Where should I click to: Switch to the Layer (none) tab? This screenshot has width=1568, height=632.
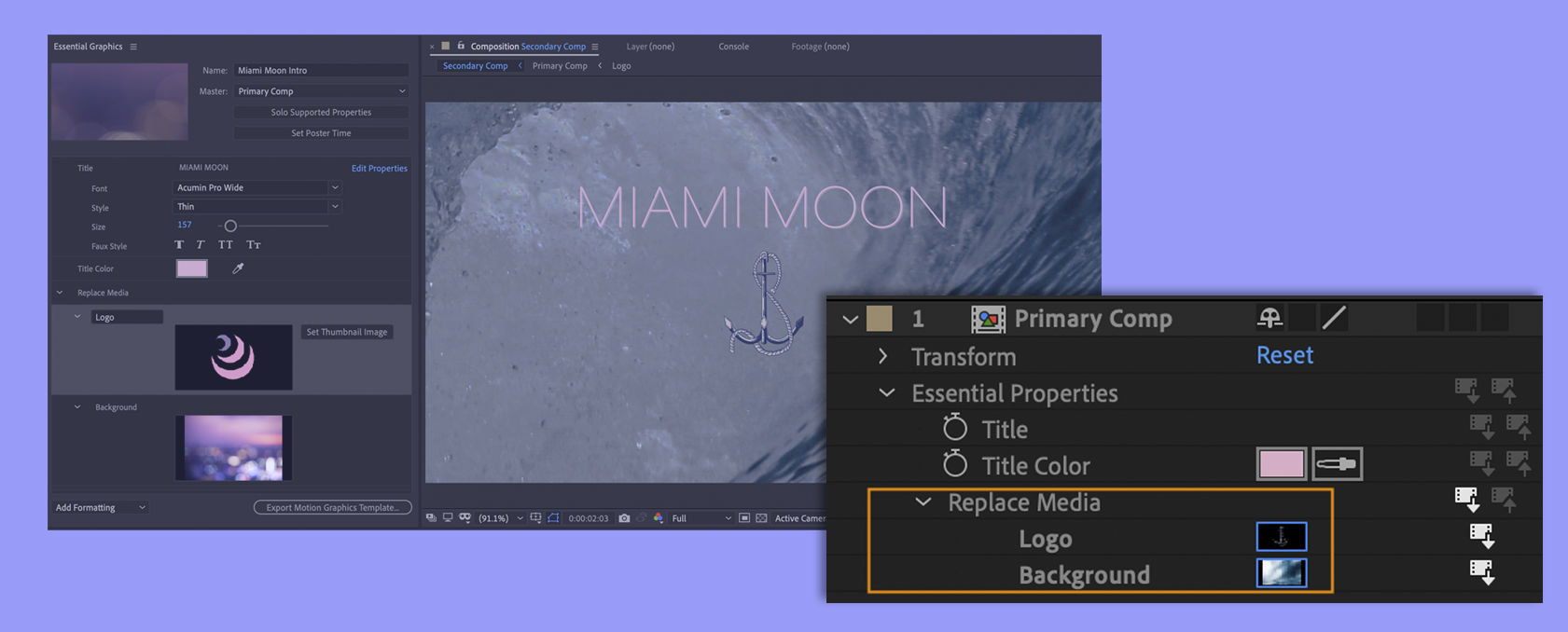pyautogui.click(x=650, y=47)
